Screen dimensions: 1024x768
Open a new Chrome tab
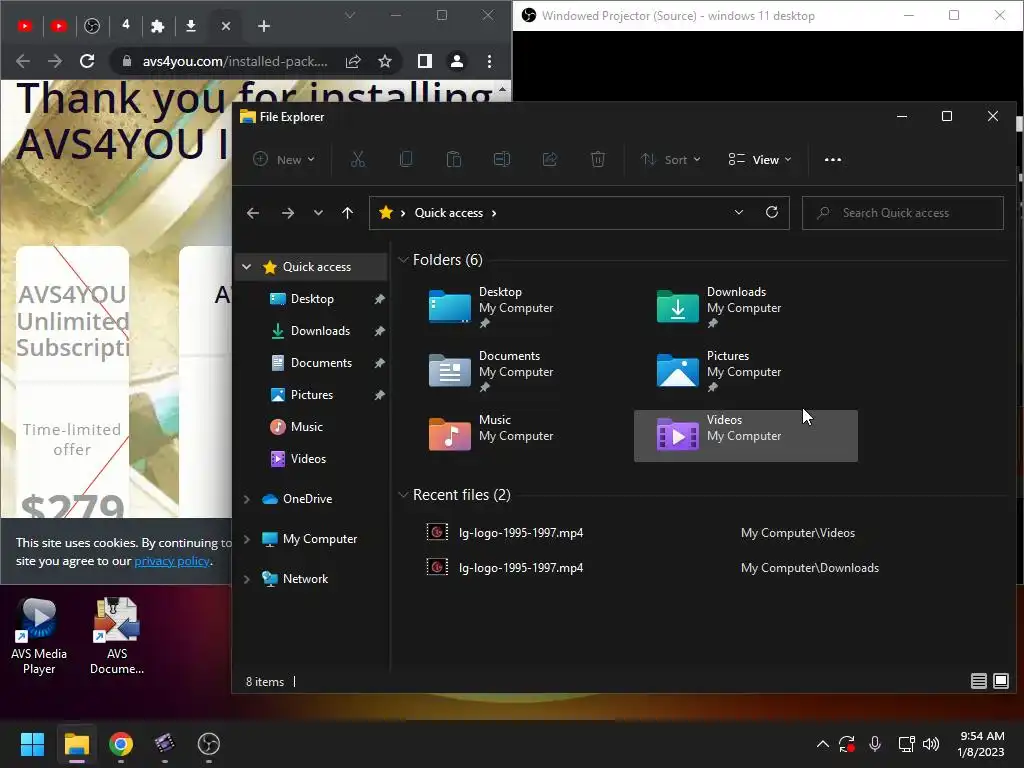[x=264, y=26]
